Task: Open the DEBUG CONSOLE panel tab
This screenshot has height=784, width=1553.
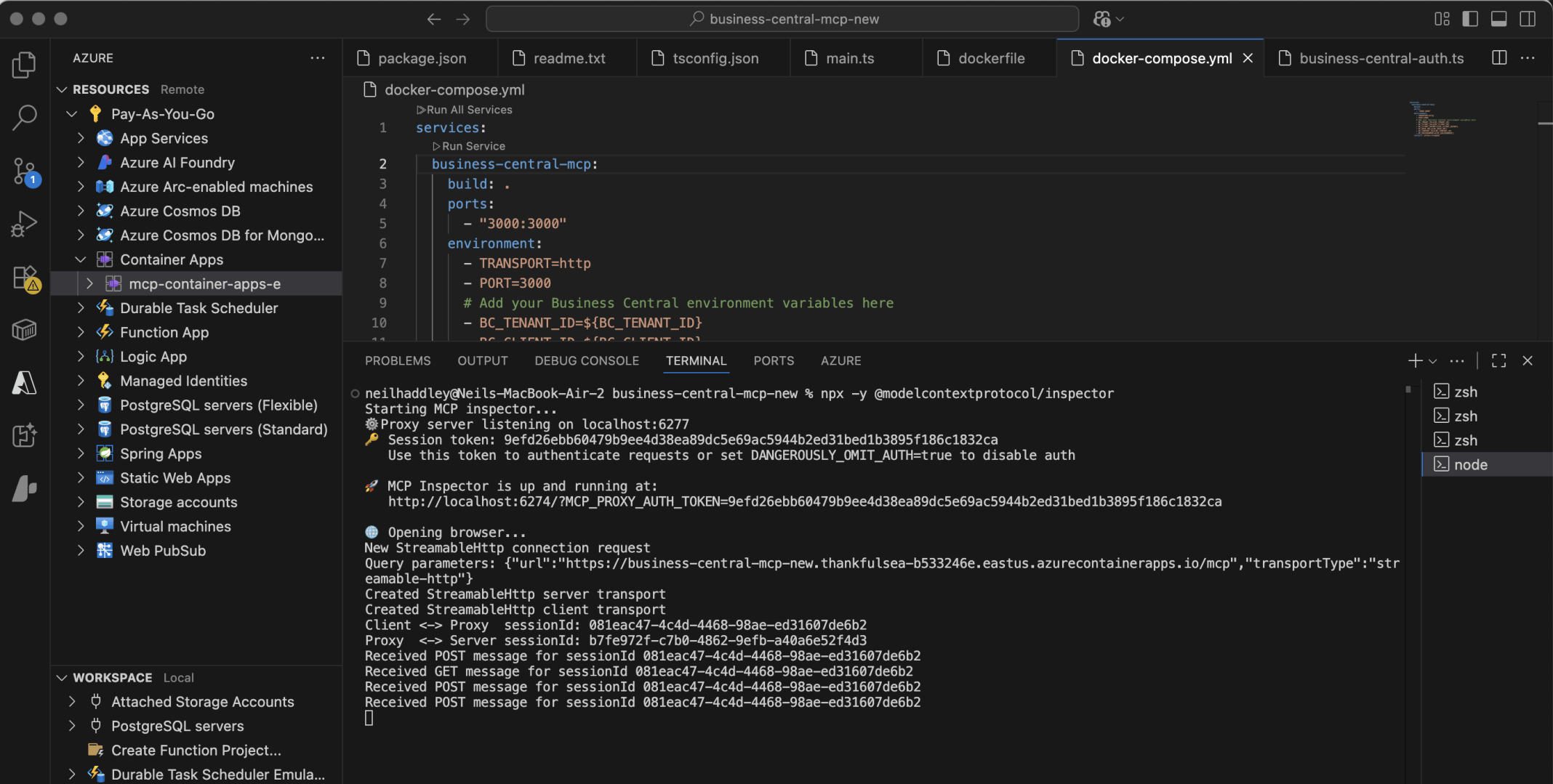Action: pyautogui.click(x=586, y=360)
